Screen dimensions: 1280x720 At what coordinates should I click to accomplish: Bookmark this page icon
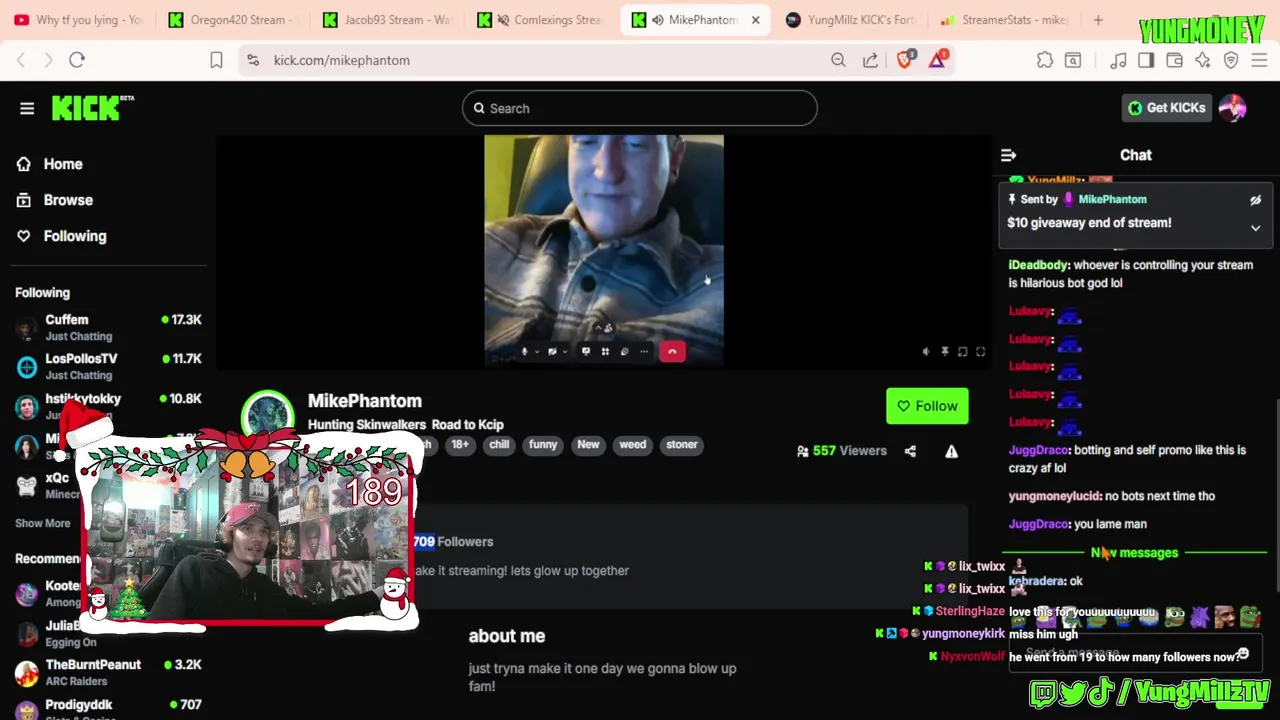[x=216, y=60]
